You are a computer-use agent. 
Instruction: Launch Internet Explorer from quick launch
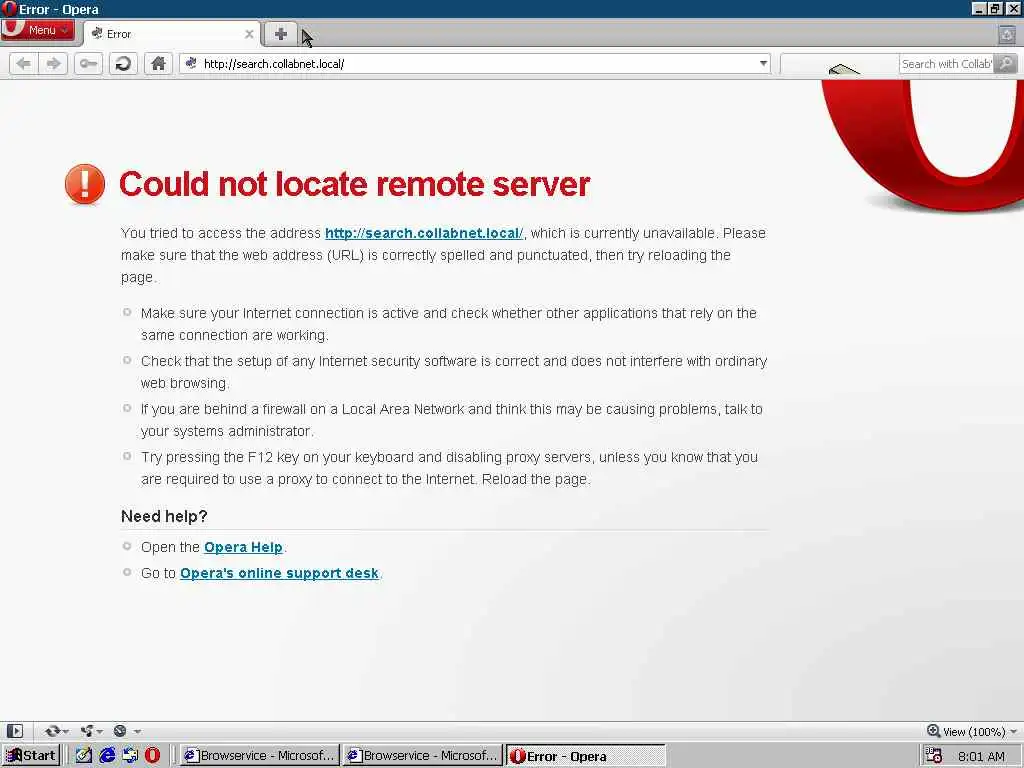pos(107,756)
